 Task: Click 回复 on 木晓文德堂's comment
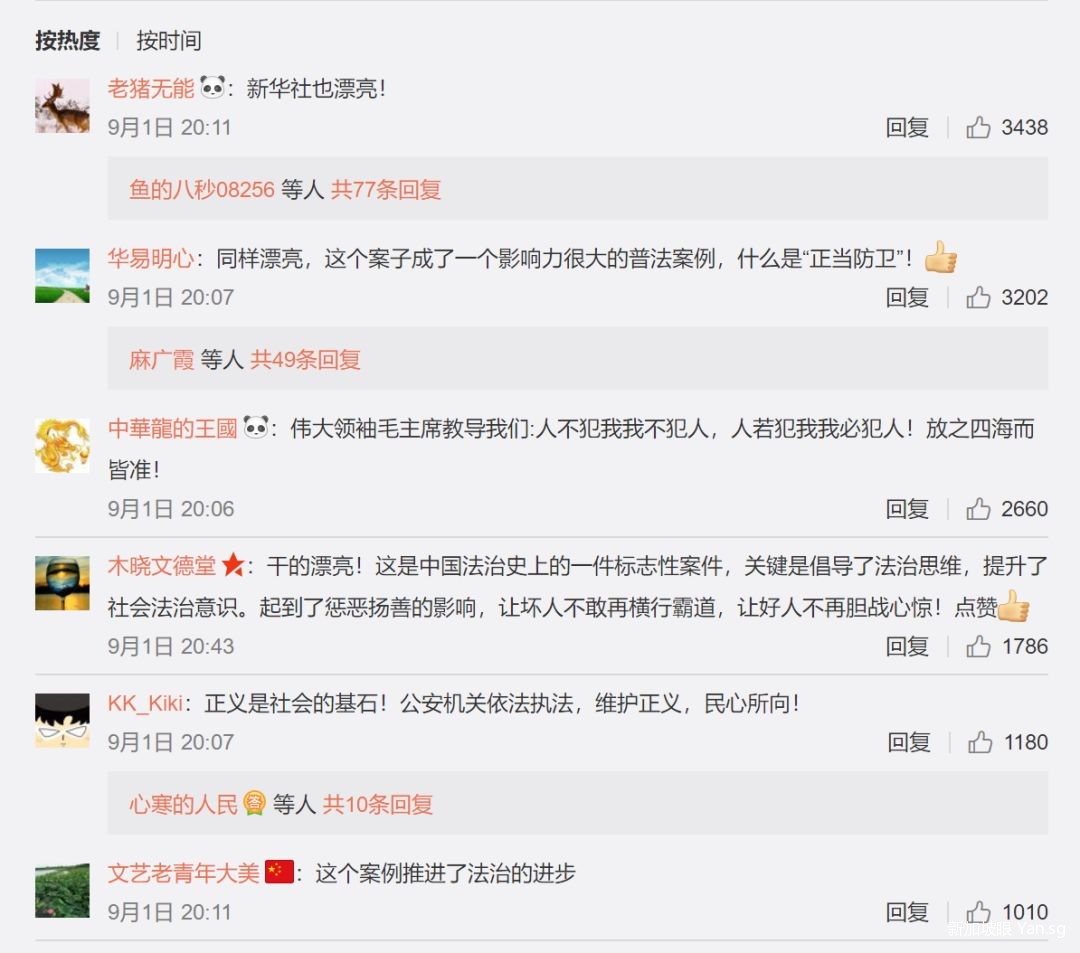coord(907,647)
